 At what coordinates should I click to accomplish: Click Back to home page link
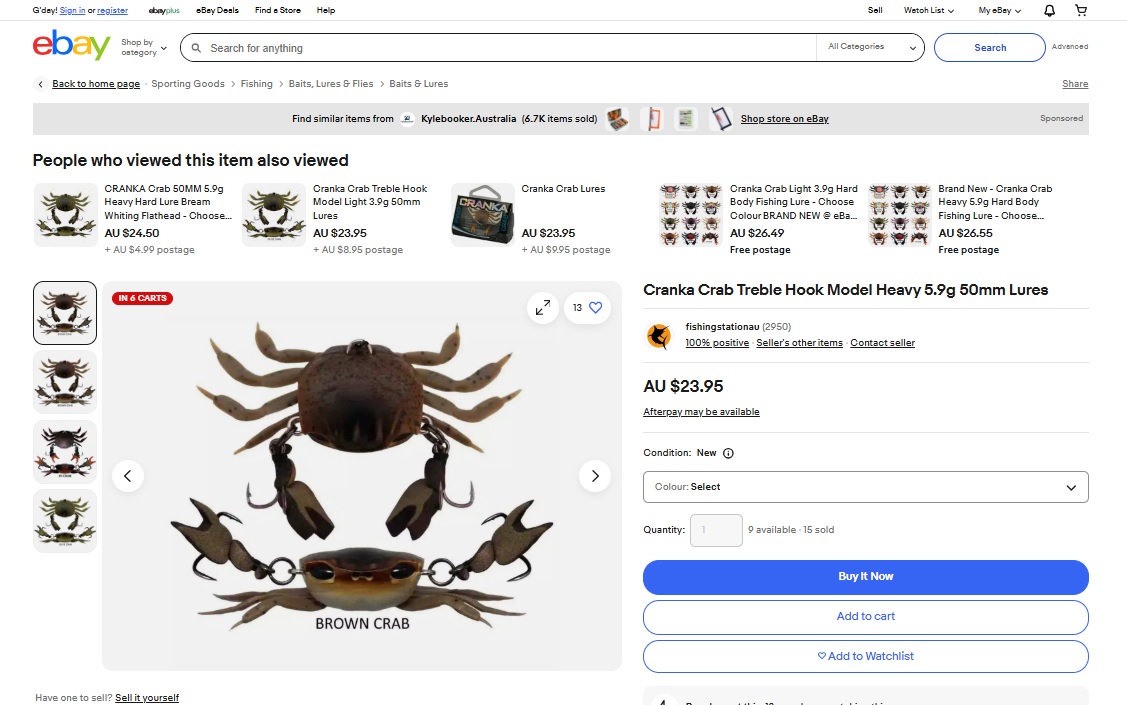click(x=96, y=84)
